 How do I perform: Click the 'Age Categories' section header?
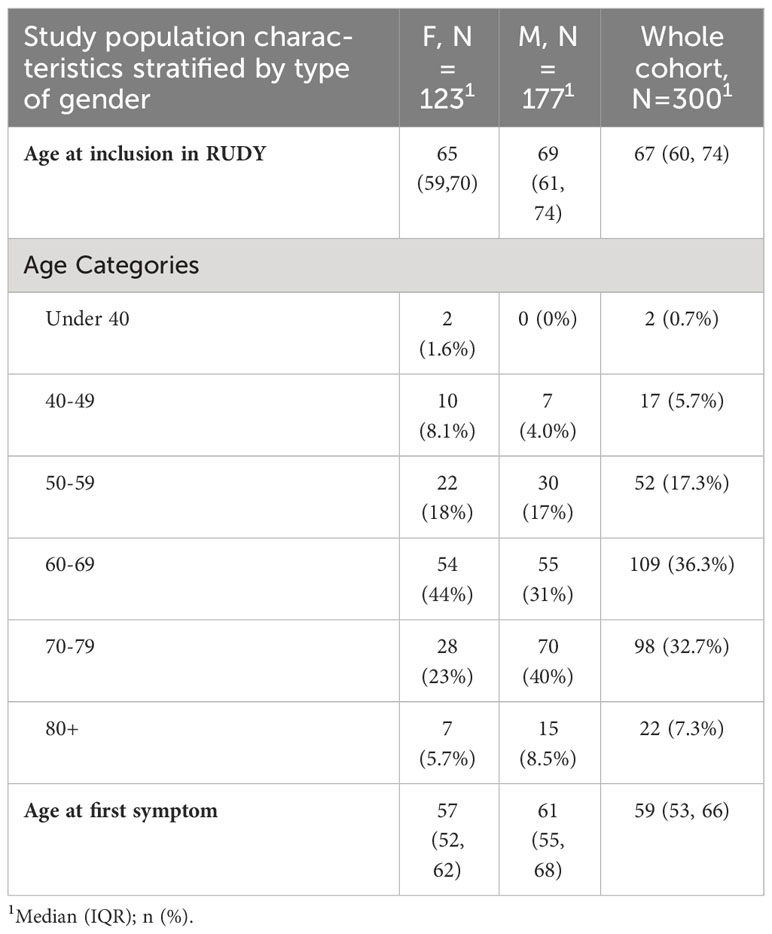111,265
